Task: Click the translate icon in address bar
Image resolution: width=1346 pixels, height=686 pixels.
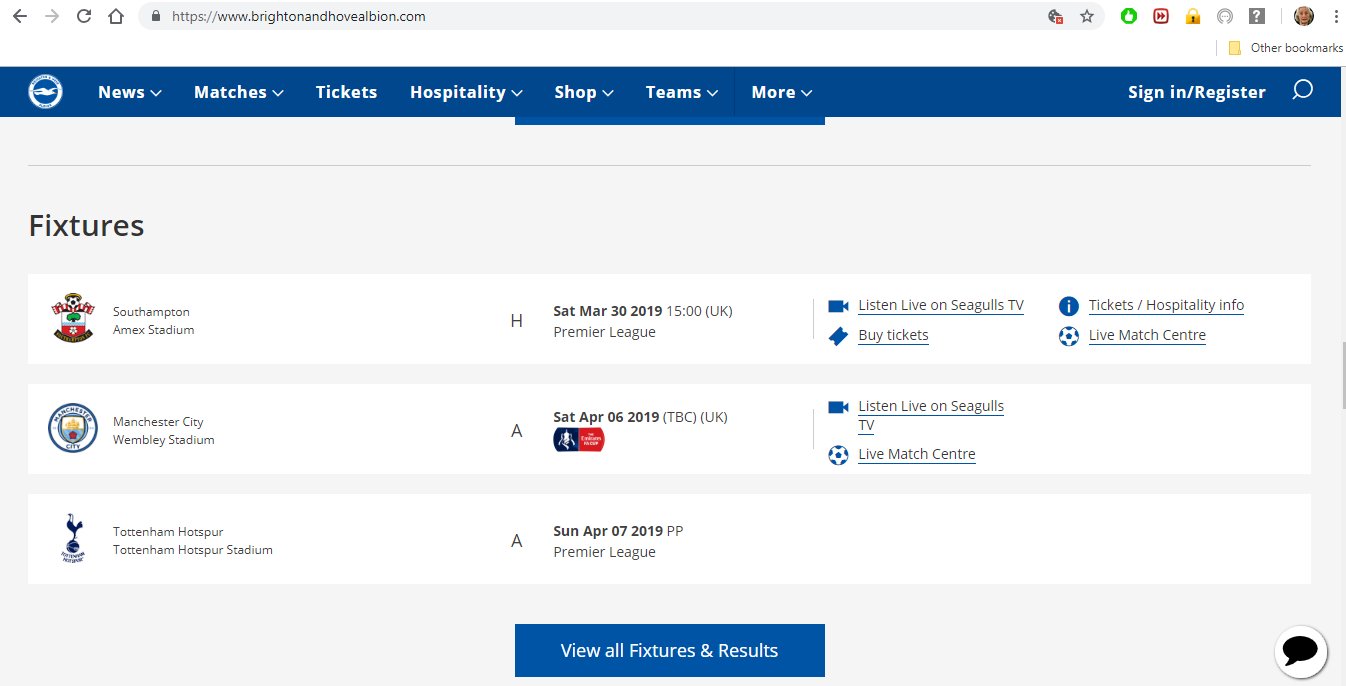Action: pyautogui.click(x=1054, y=16)
